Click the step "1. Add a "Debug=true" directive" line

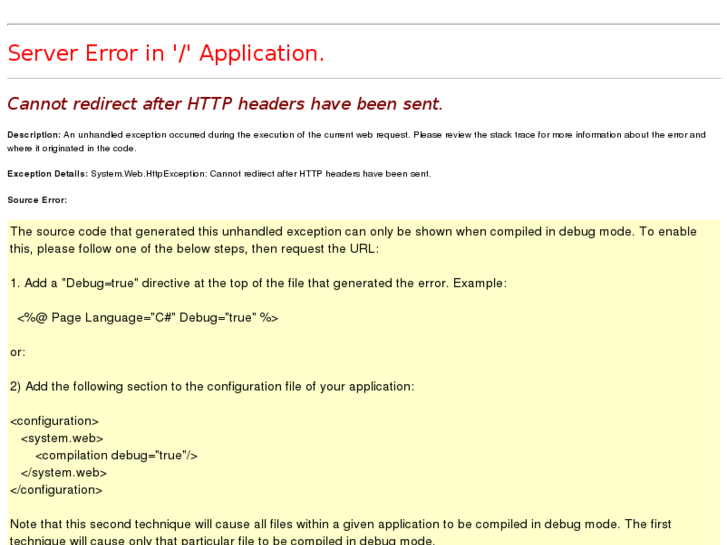tap(258, 283)
